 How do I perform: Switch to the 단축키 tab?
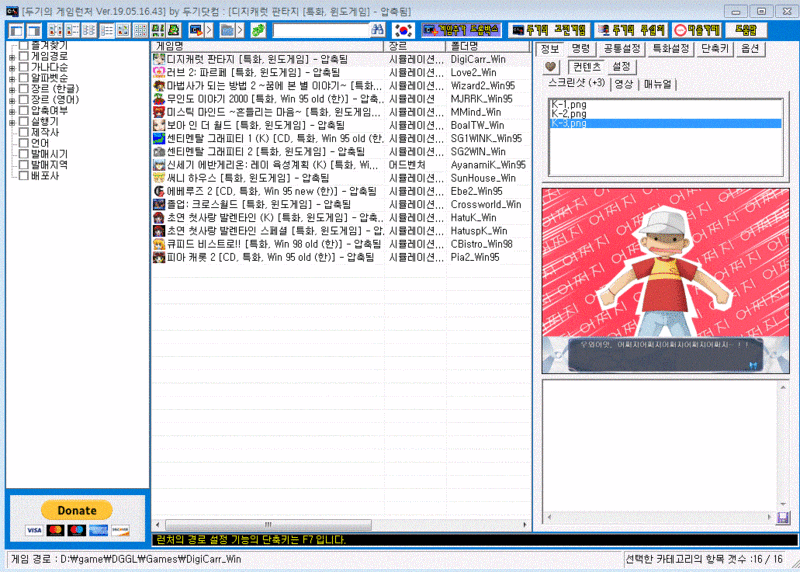[x=715, y=48]
